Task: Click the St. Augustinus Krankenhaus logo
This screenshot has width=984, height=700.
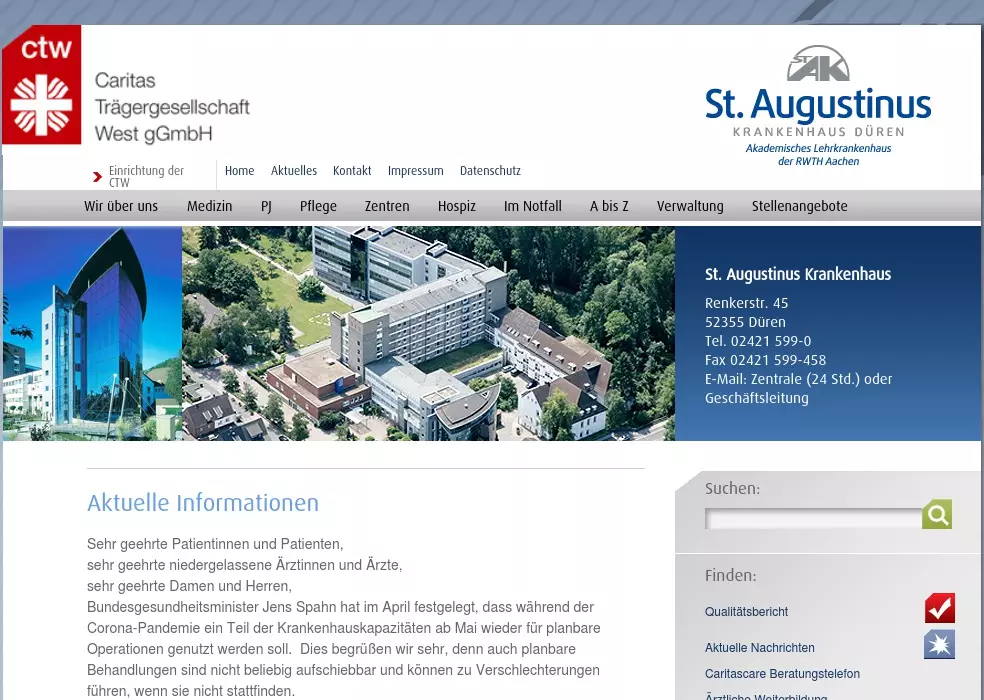Action: coord(818,105)
